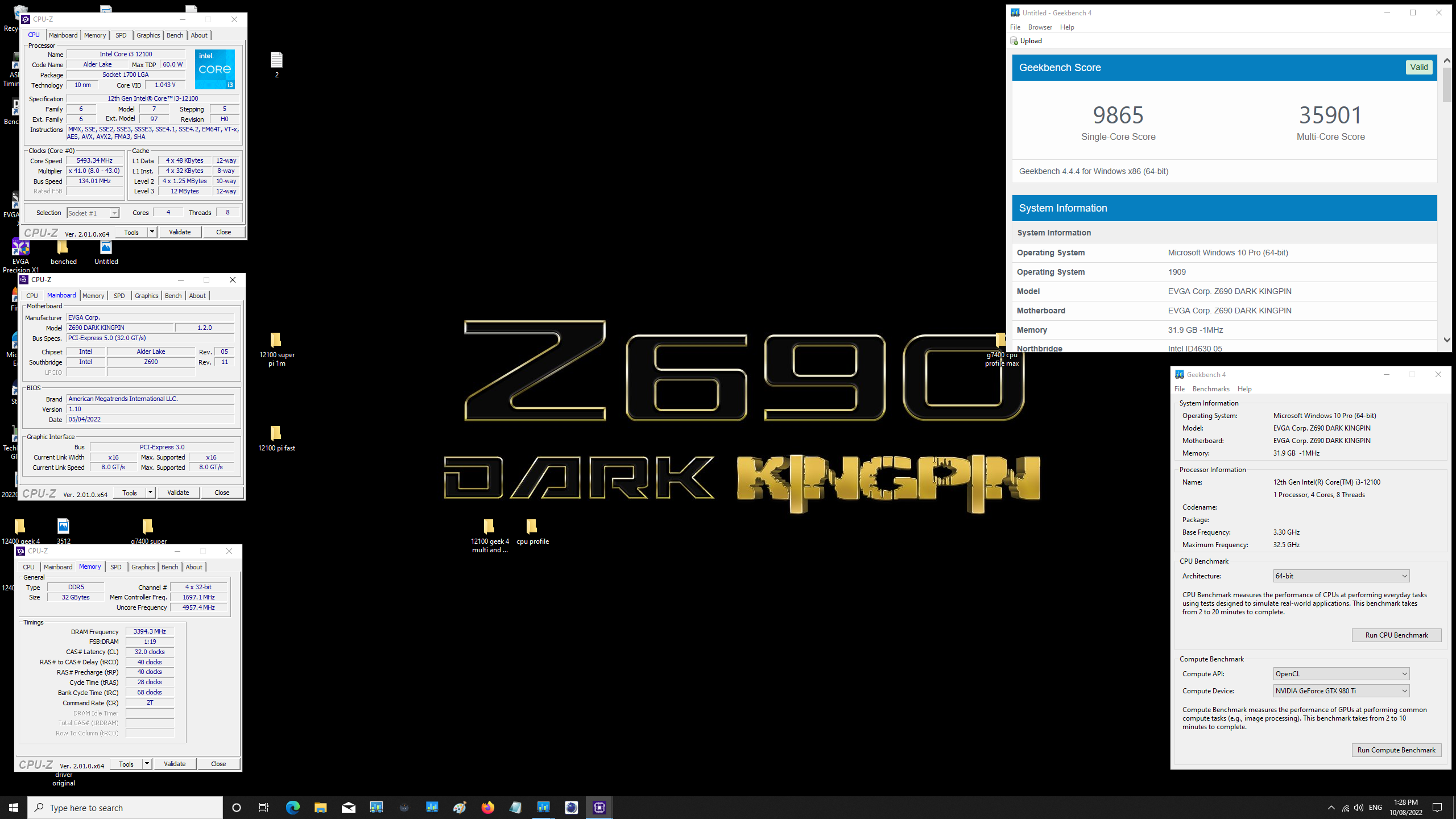The height and width of the screenshot is (819, 1456).
Task: Click the Z690 DARK KINGPIN model field
Action: pos(120,328)
